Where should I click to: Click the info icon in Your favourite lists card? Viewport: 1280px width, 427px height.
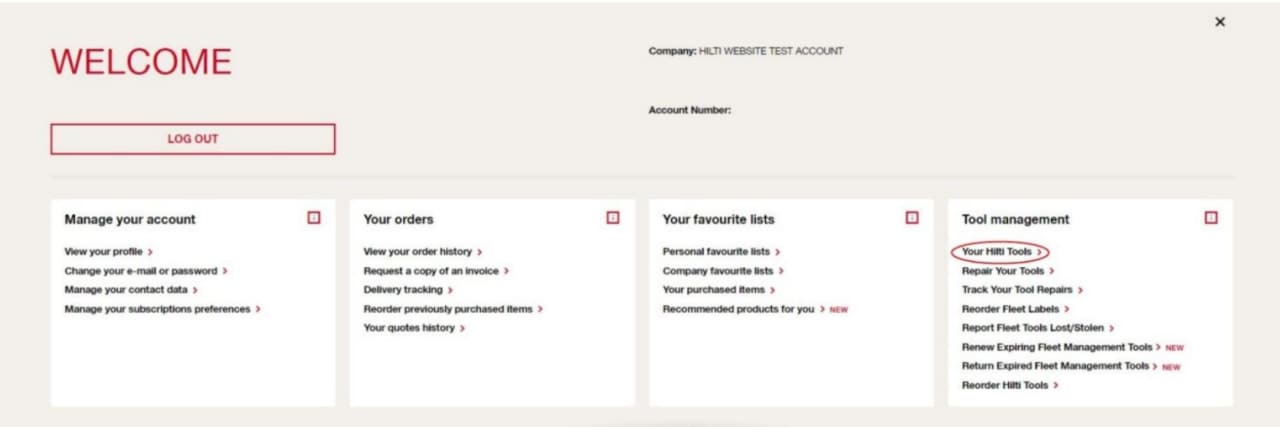pos(912,218)
